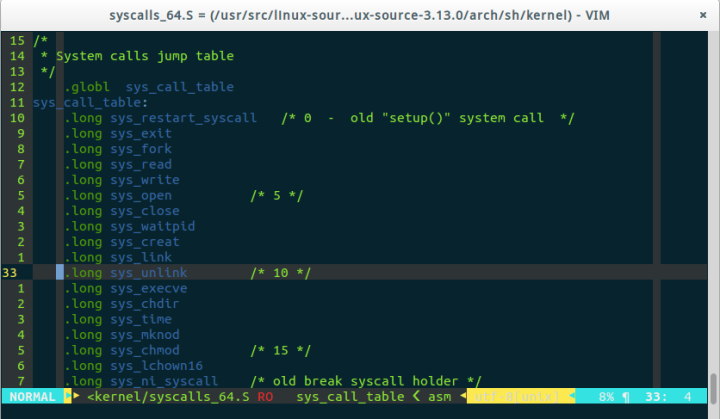Screen dimensions: 720x419
Task: Click the left chevron before asm
Action: click(x=416, y=396)
